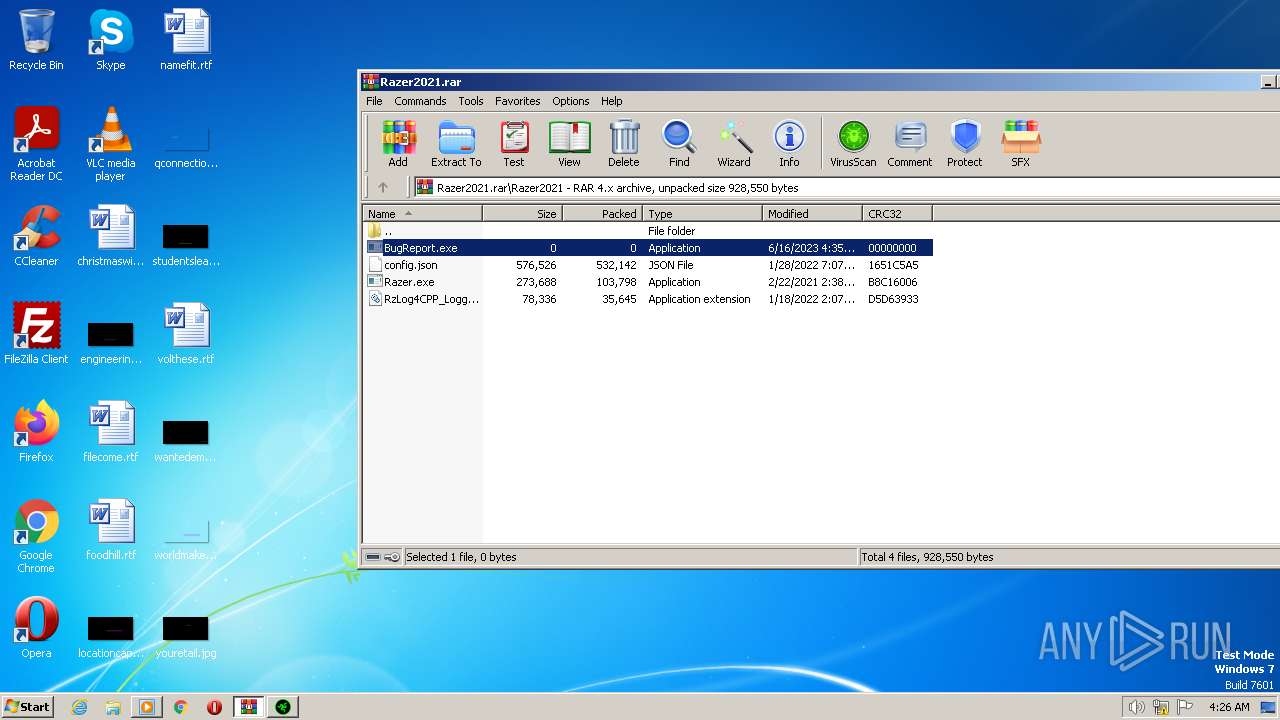The width and height of the screenshot is (1280, 720).
Task: Select BugReport.exe in the file list
Action: tap(647, 248)
